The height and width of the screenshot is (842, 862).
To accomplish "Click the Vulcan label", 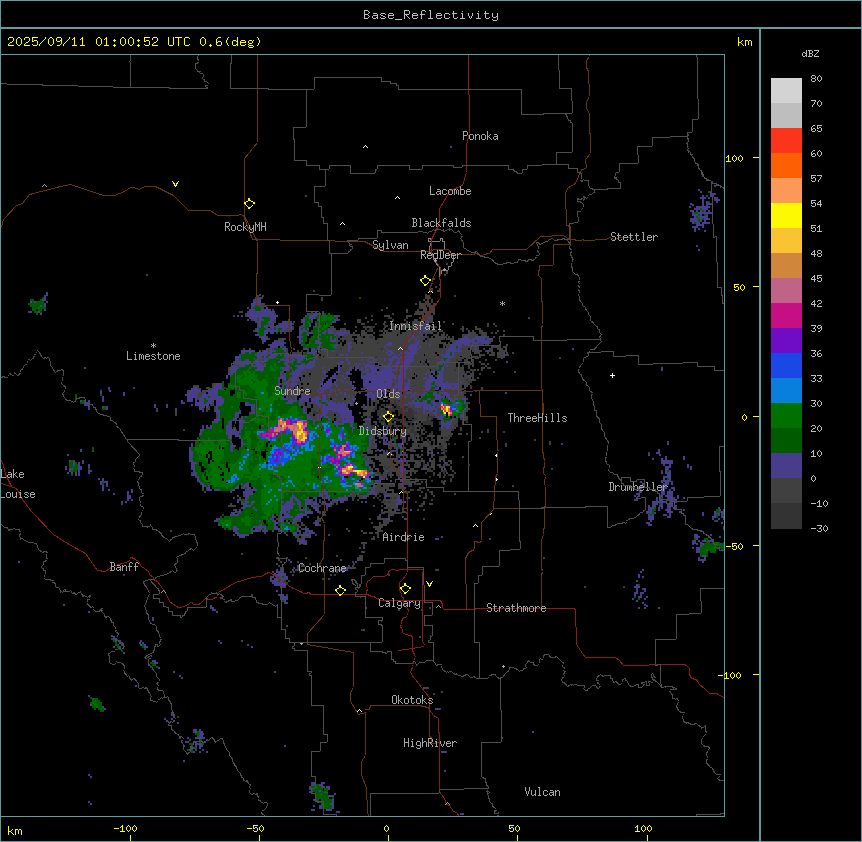I will [x=542, y=792].
